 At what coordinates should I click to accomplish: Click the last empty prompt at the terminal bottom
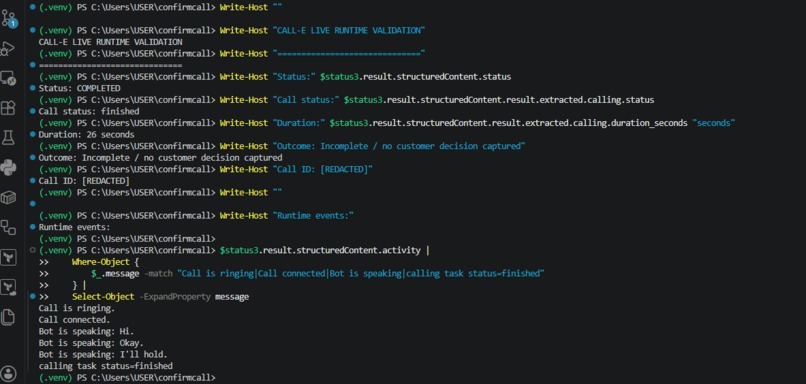click(127, 378)
